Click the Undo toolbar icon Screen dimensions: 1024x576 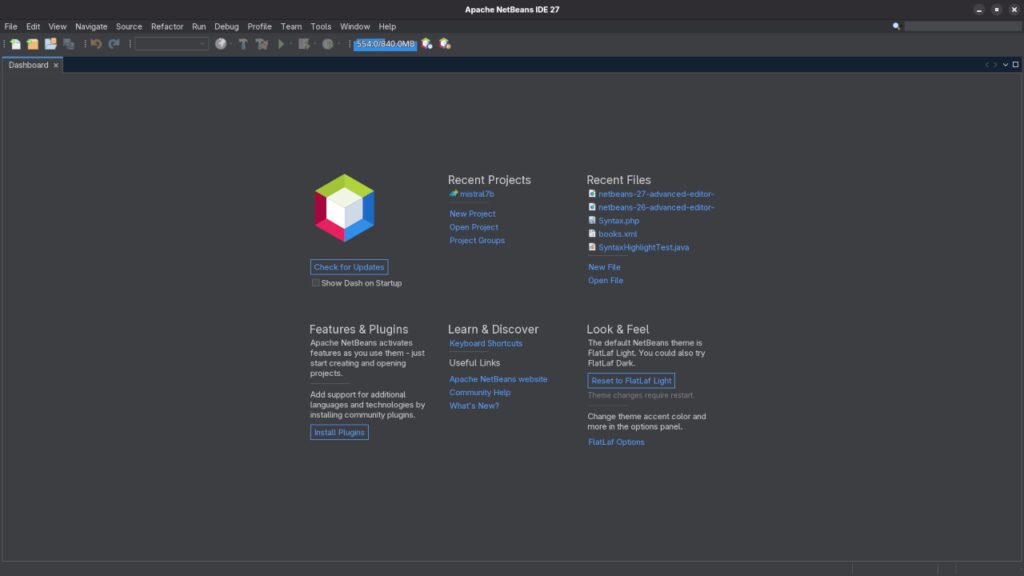(x=95, y=44)
